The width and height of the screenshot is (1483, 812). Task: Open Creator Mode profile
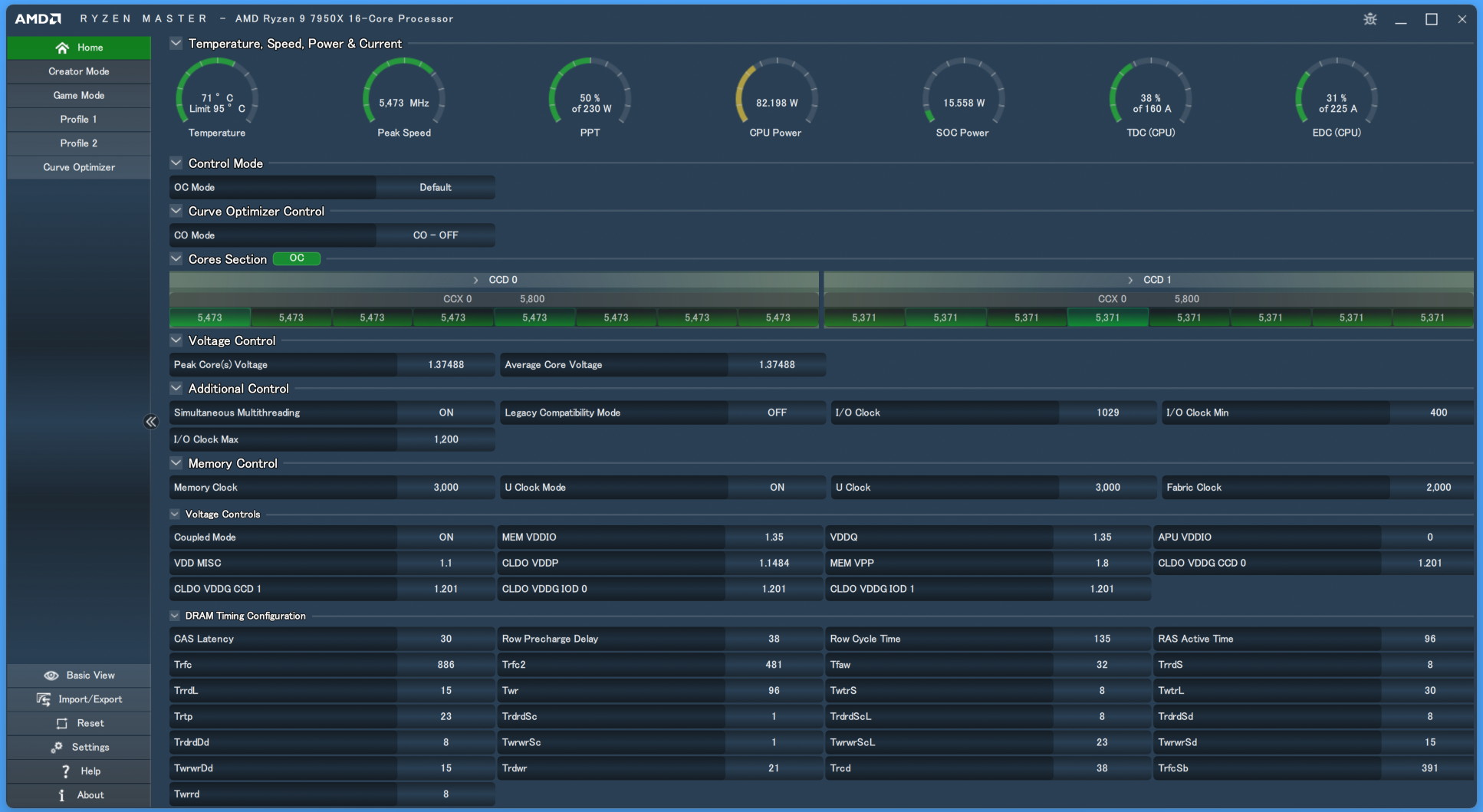[79, 71]
